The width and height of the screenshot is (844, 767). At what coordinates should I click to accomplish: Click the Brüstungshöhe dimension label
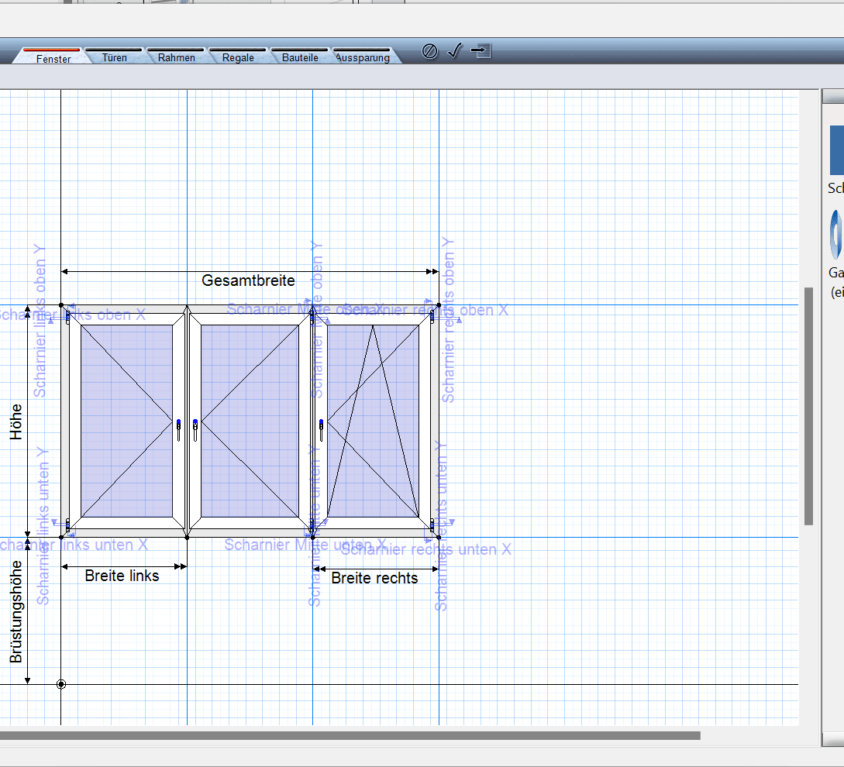(x=16, y=612)
